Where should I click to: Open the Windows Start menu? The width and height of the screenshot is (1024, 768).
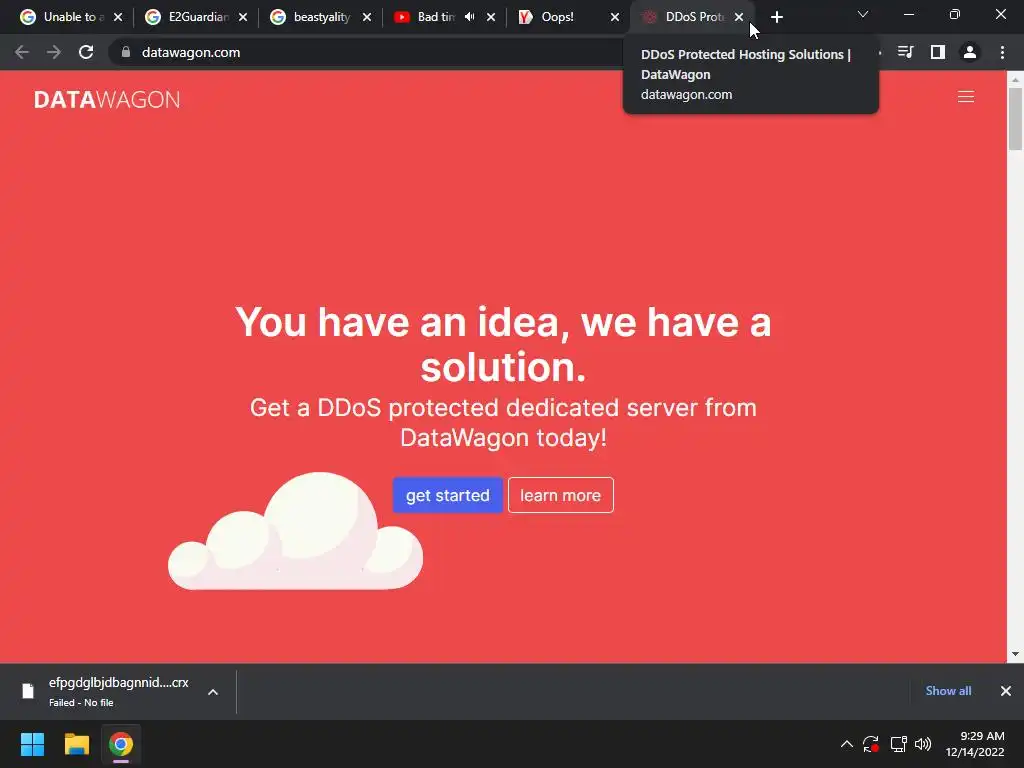click(x=32, y=744)
